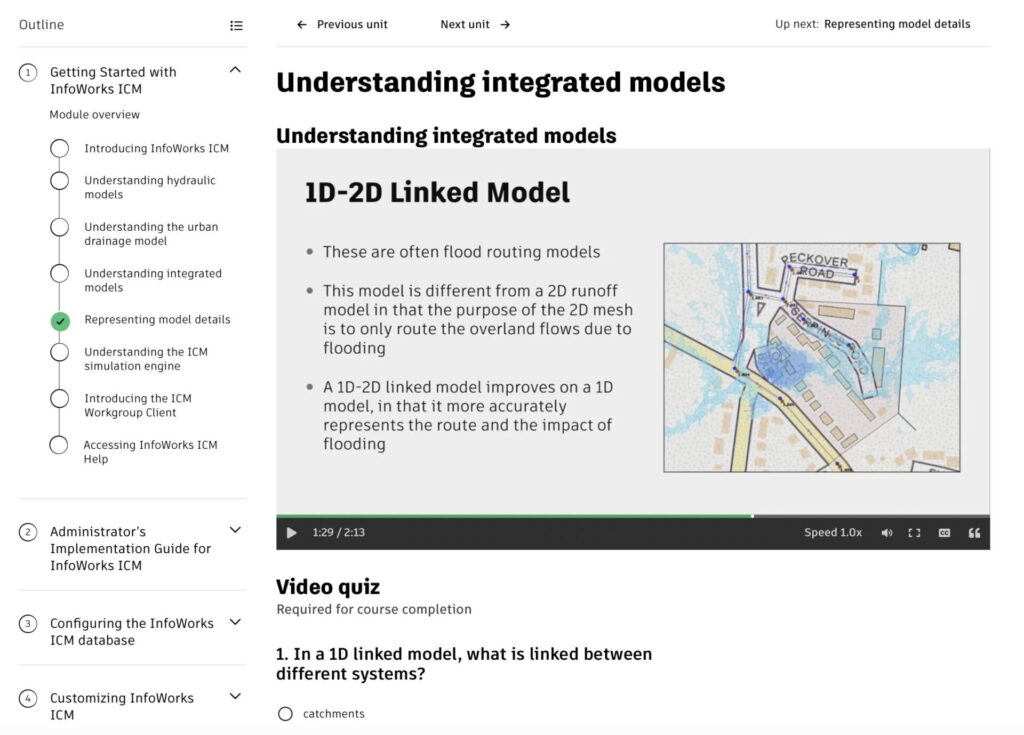This screenshot has height=735, width=1024.
Task: Open Representing model details unit in outline
Action: click(x=157, y=319)
